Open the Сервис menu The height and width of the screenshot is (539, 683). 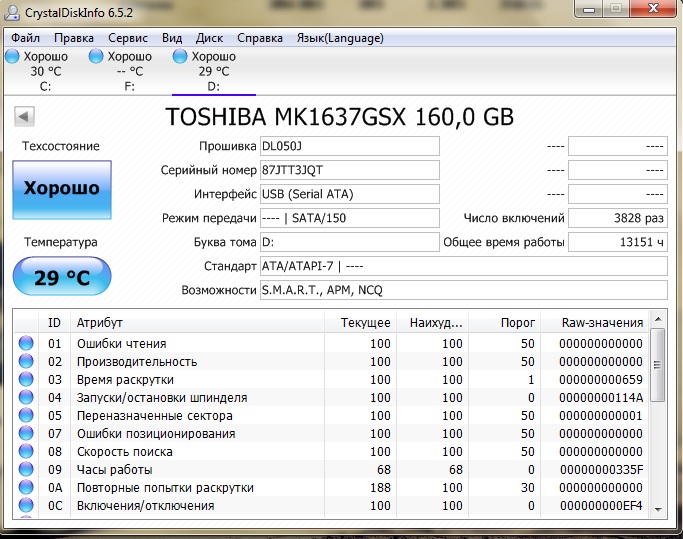[x=127, y=38]
